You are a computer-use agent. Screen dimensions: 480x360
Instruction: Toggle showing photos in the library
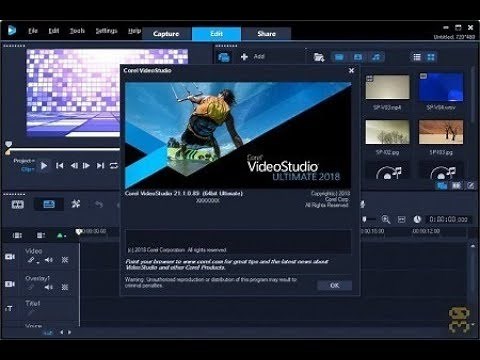[x=358, y=57]
